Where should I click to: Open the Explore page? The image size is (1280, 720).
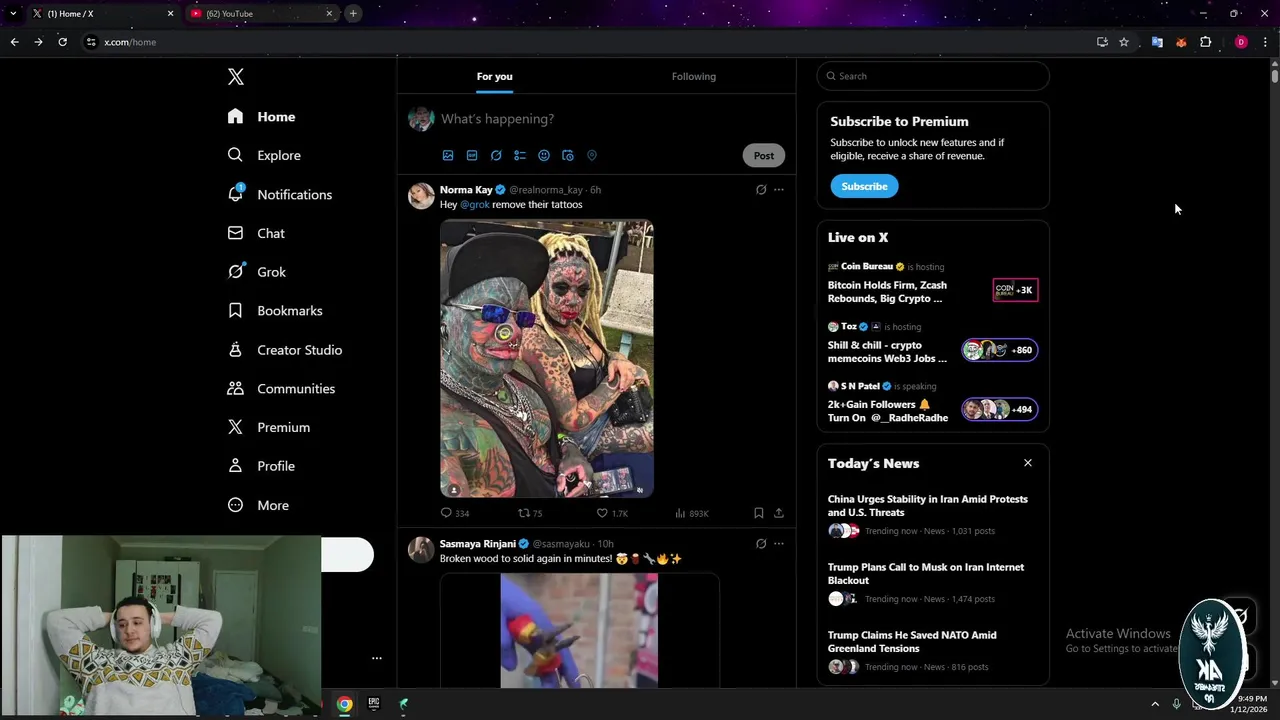pos(264,155)
